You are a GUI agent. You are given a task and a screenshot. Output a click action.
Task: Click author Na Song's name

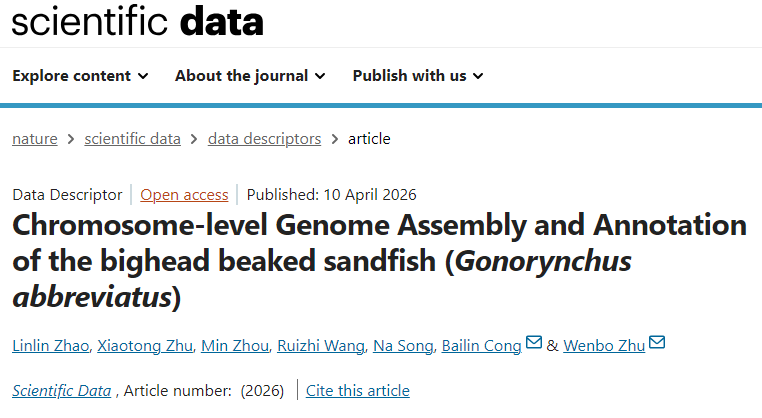click(x=403, y=346)
